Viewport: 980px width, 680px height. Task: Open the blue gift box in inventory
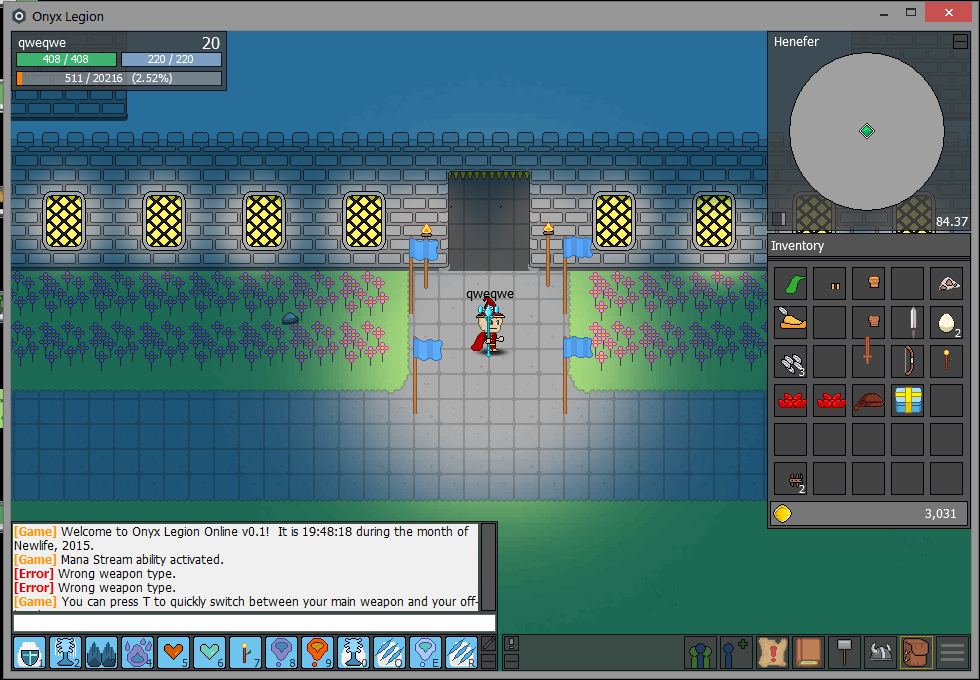click(908, 401)
